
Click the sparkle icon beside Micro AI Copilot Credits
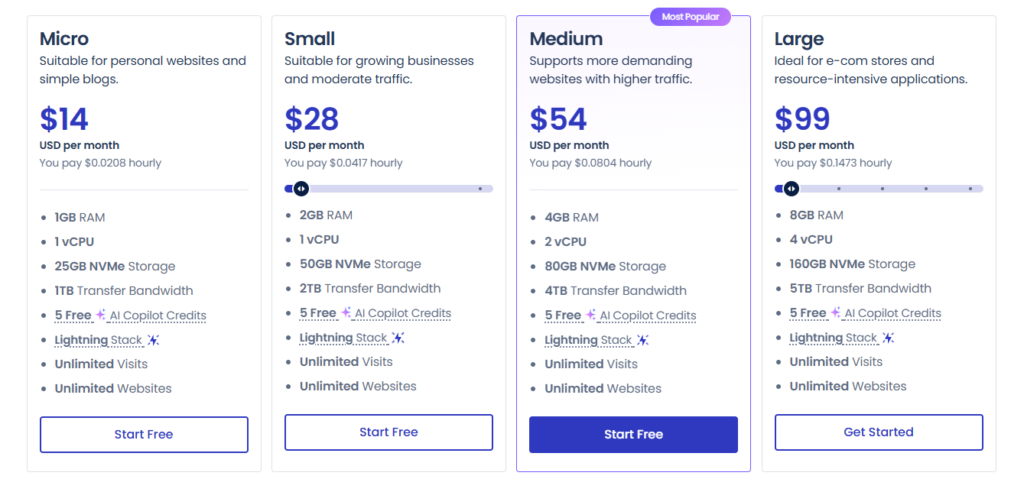[101, 315]
